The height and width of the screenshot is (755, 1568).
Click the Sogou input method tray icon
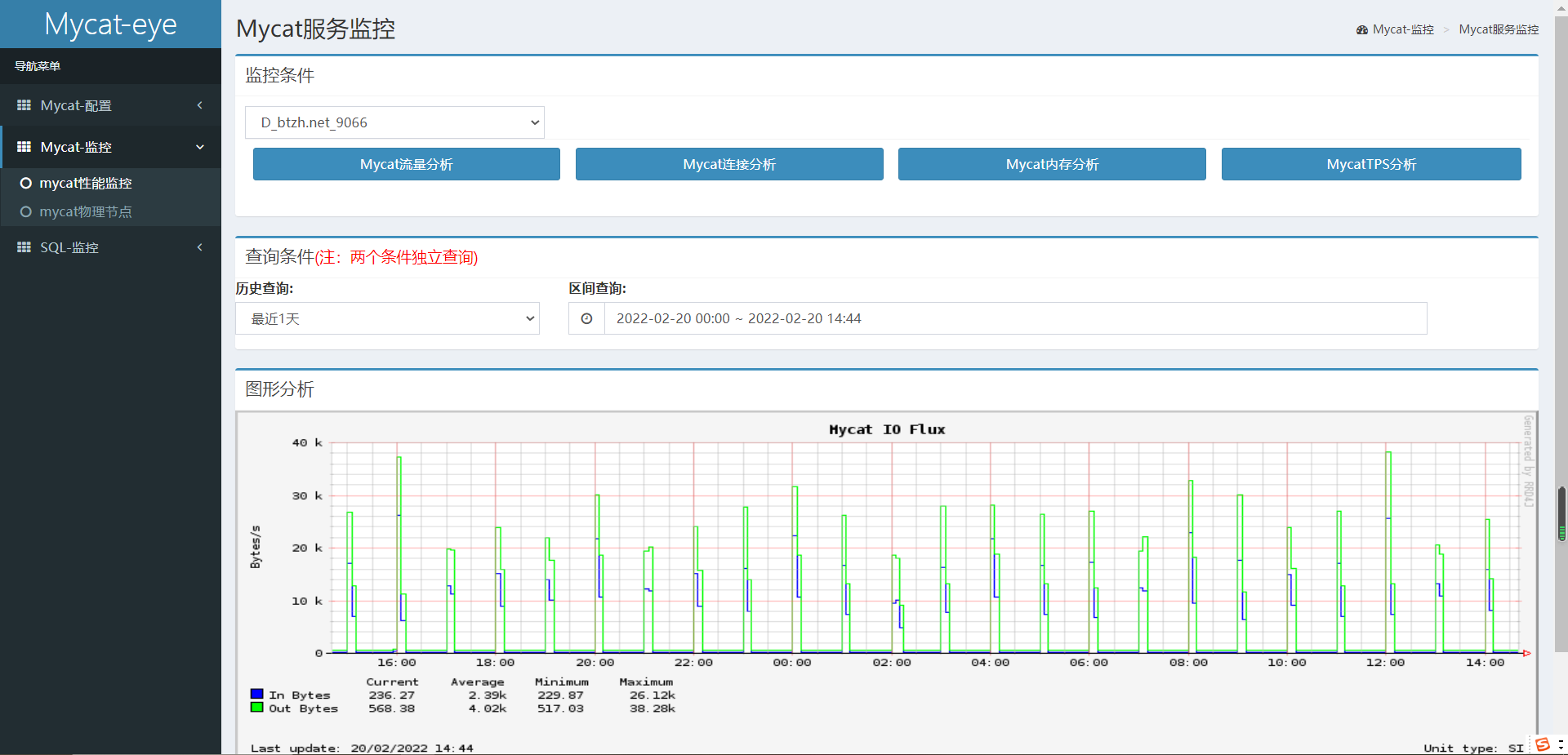tap(1543, 744)
